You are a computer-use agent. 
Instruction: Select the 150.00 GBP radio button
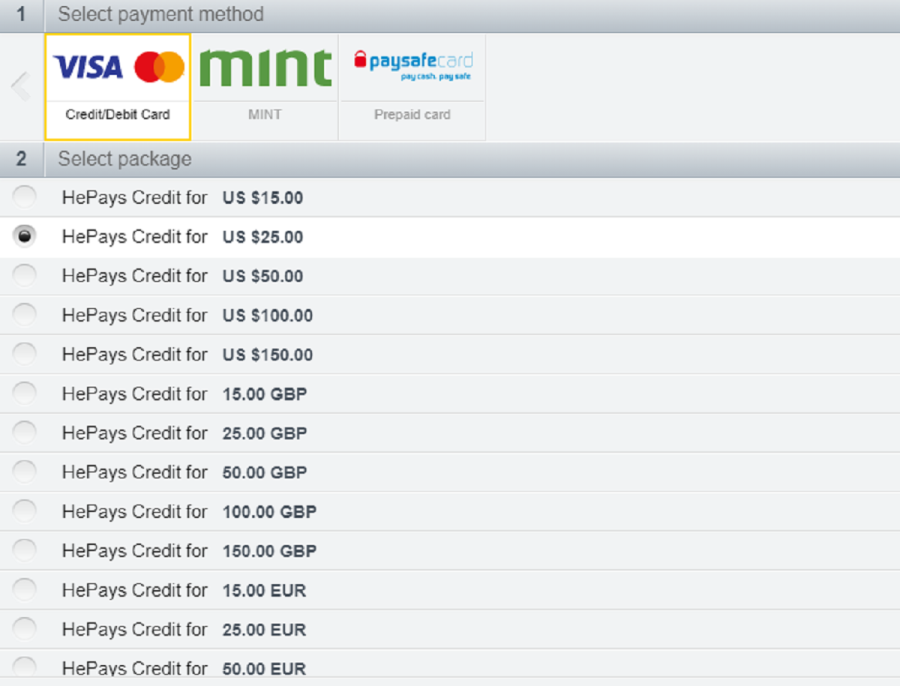tap(25, 550)
